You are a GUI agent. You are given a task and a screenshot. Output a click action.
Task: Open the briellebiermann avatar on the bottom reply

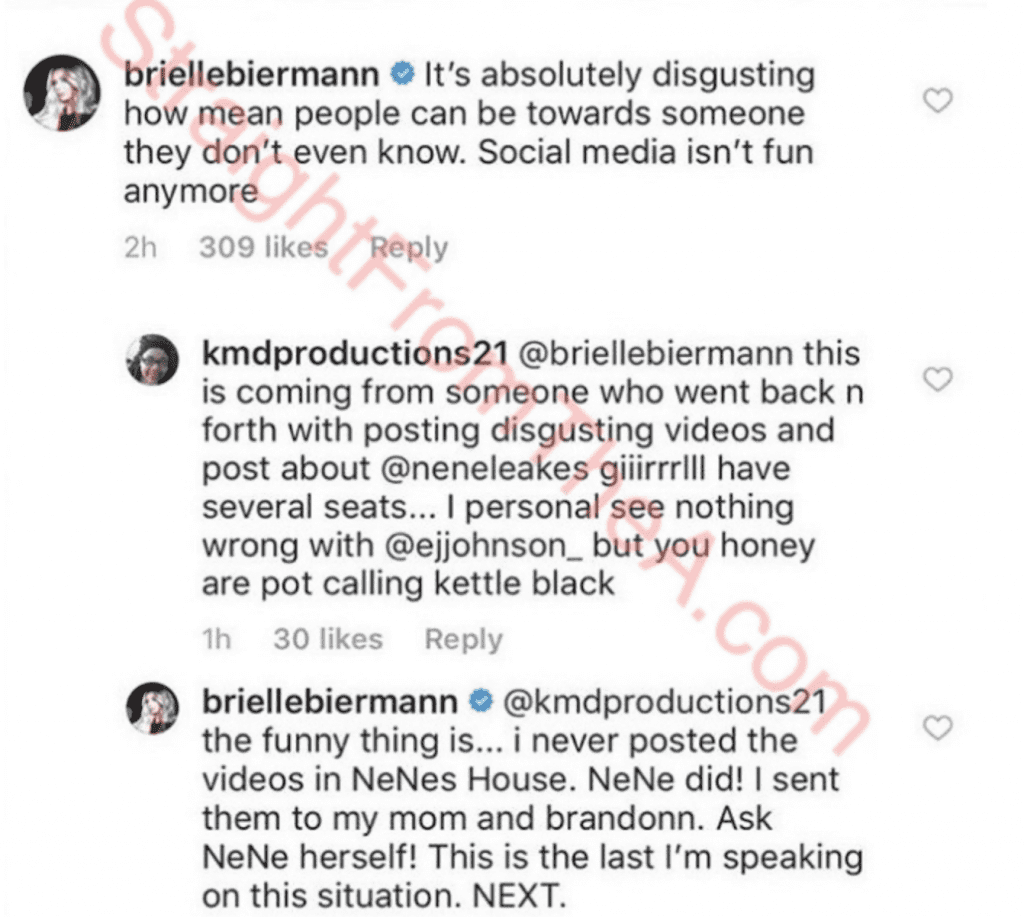click(x=152, y=712)
